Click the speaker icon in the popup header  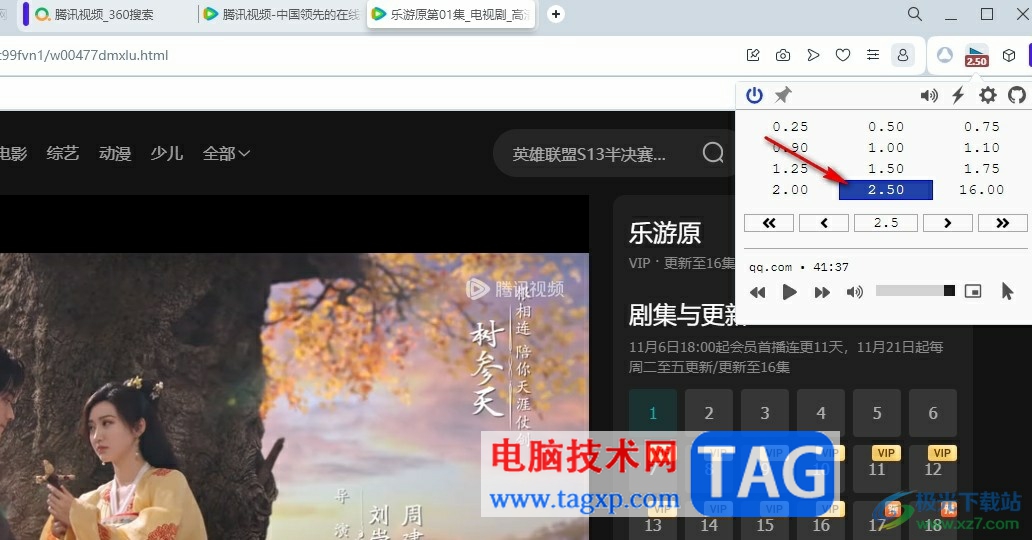click(x=929, y=95)
